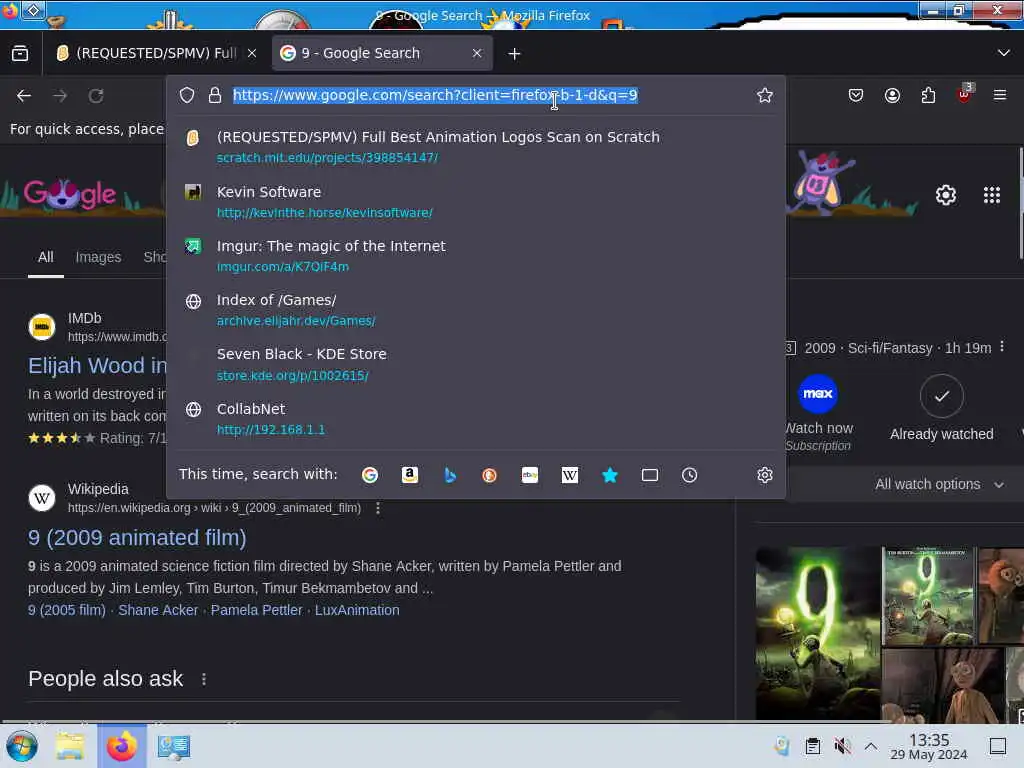Open the start menu

[x=22, y=746]
